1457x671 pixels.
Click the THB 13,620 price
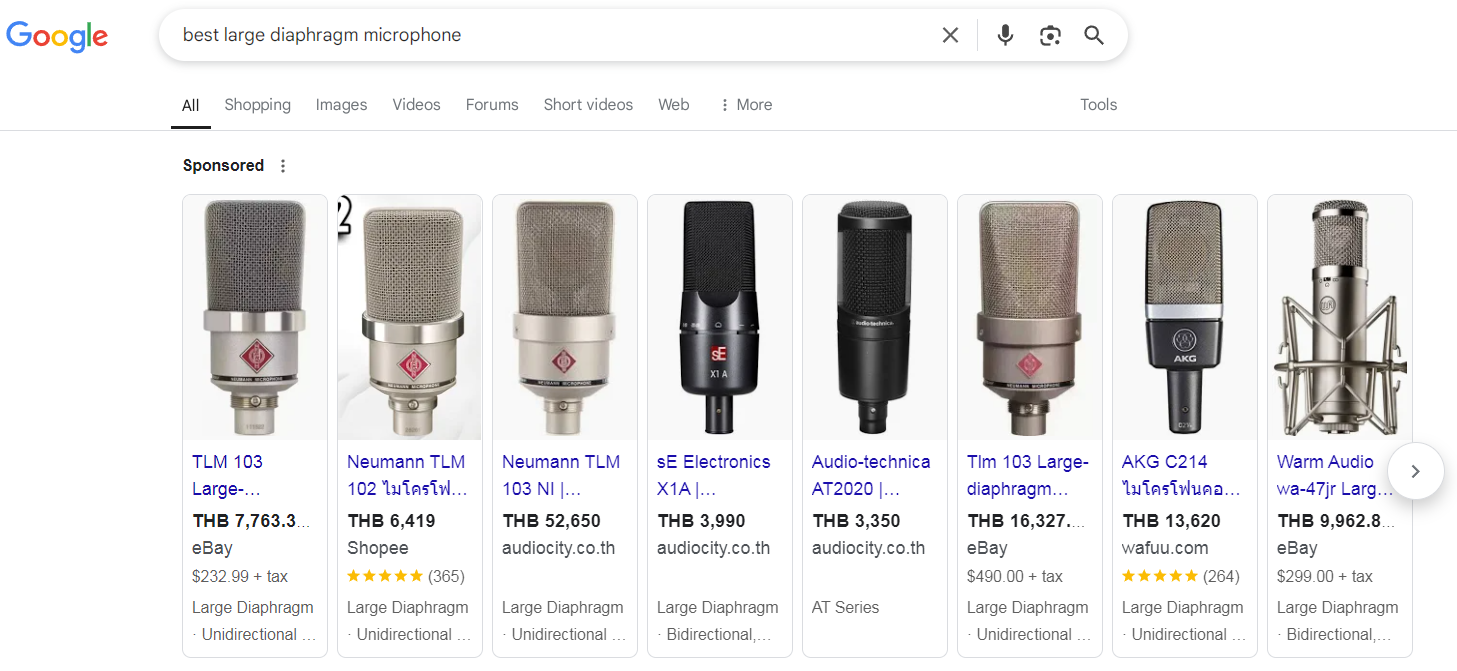(x=1171, y=521)
